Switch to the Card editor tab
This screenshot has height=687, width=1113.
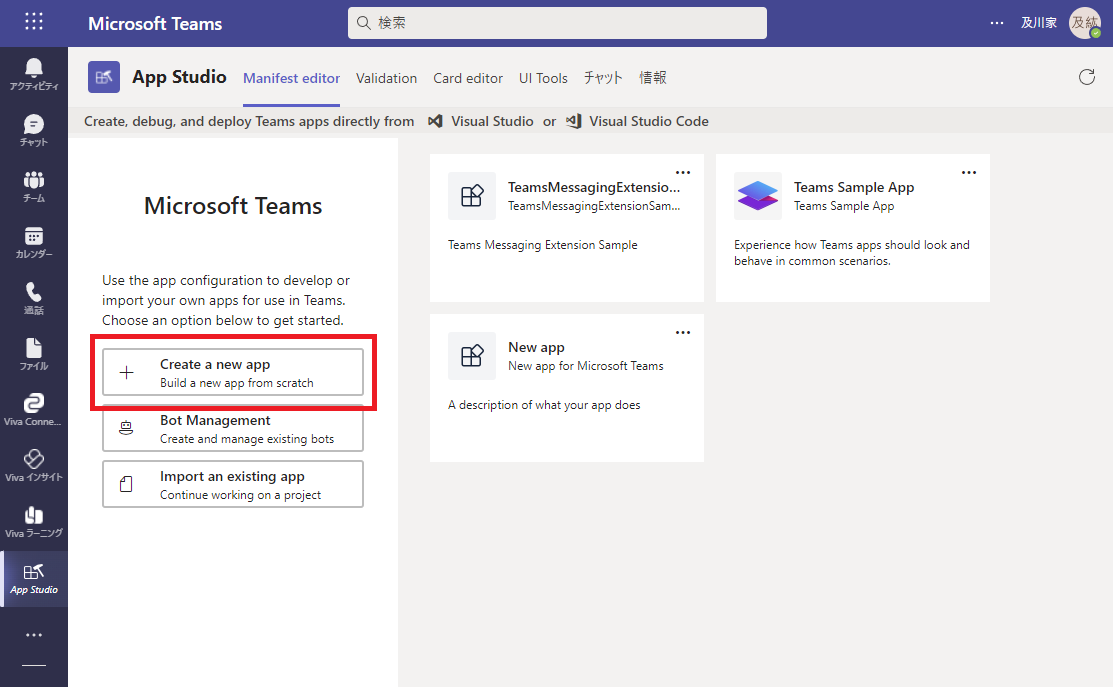[468, 78]
